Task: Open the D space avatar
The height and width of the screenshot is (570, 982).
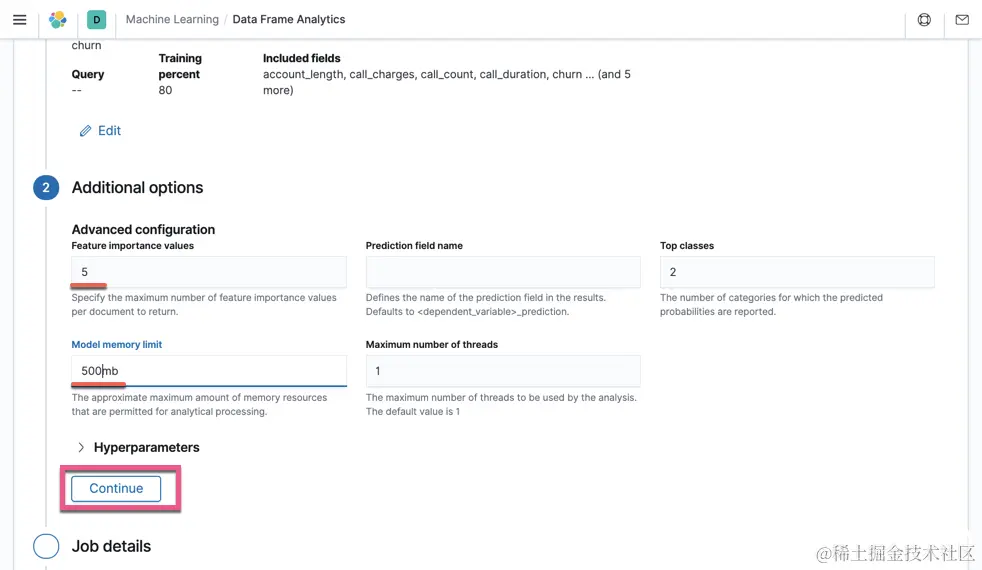Action: (x=96, y=19)
